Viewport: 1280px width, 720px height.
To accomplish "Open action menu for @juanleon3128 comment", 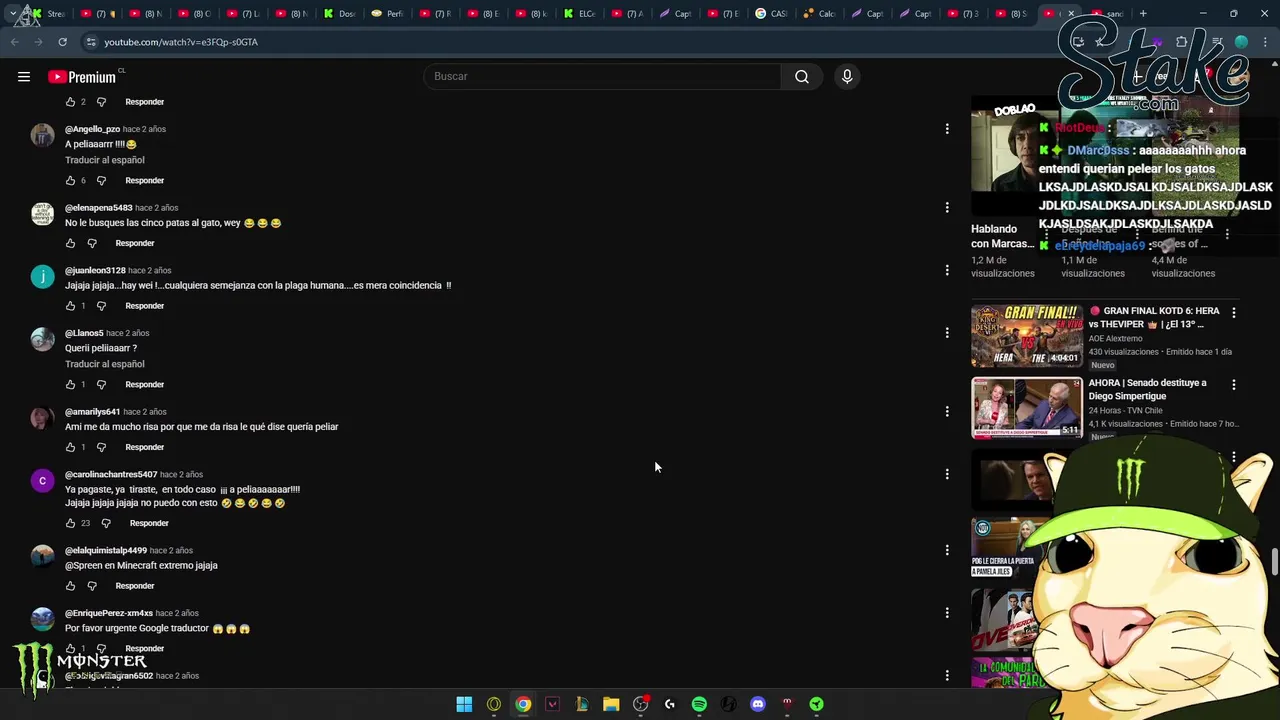I will 947,270.
